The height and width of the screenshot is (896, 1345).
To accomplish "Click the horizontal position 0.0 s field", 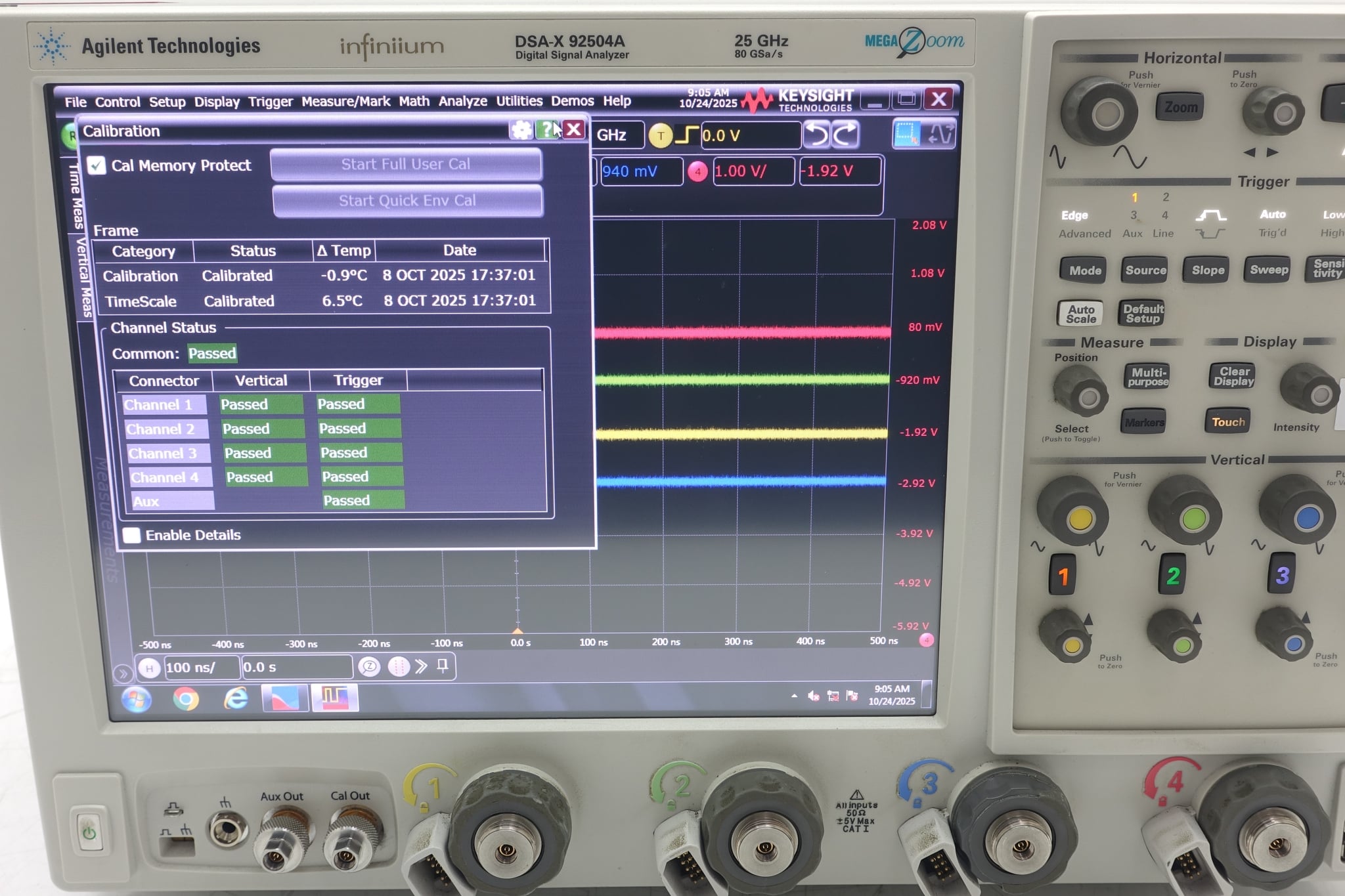I will (297, 667).
